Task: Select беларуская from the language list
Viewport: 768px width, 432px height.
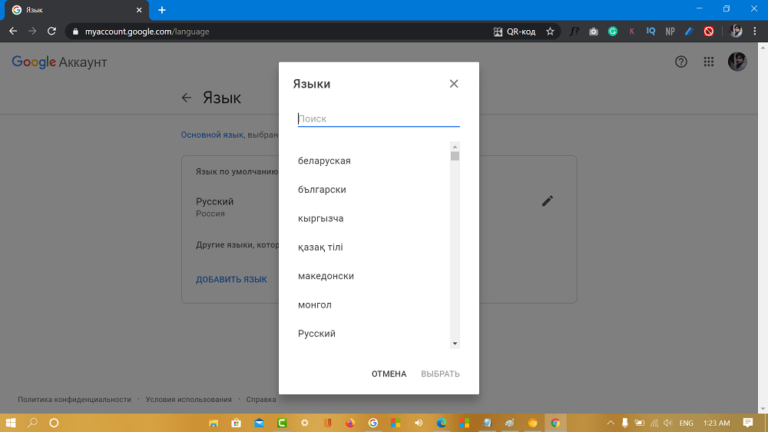Action: pyautogui.click(x=324, y=161)
